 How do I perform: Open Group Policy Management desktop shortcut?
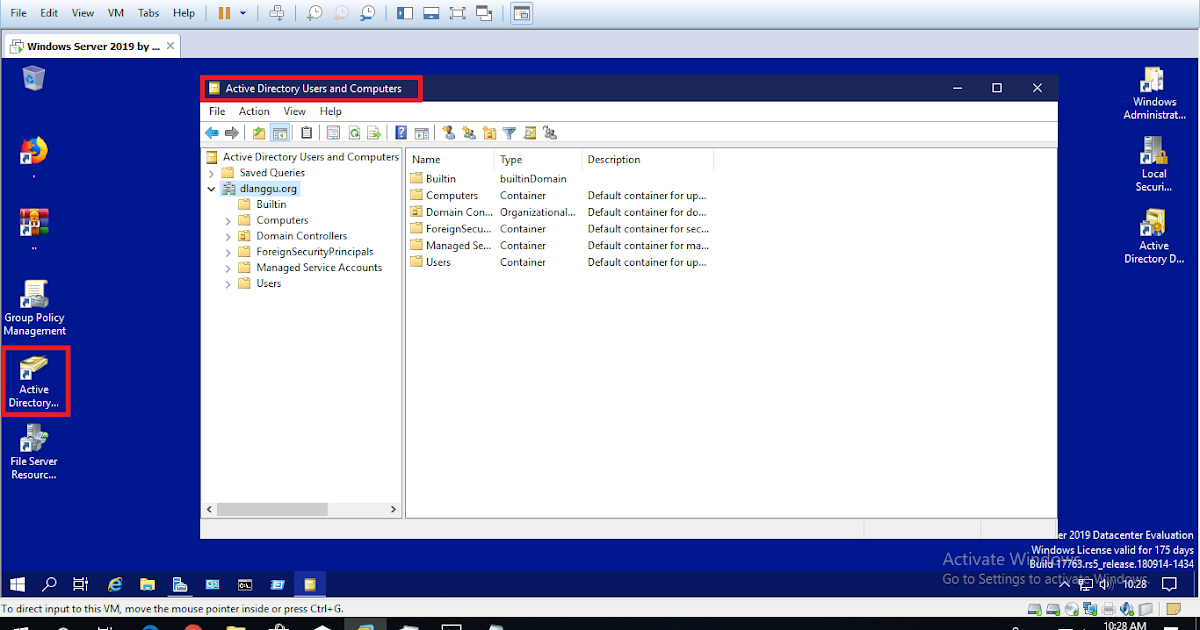tap(35, 309)
